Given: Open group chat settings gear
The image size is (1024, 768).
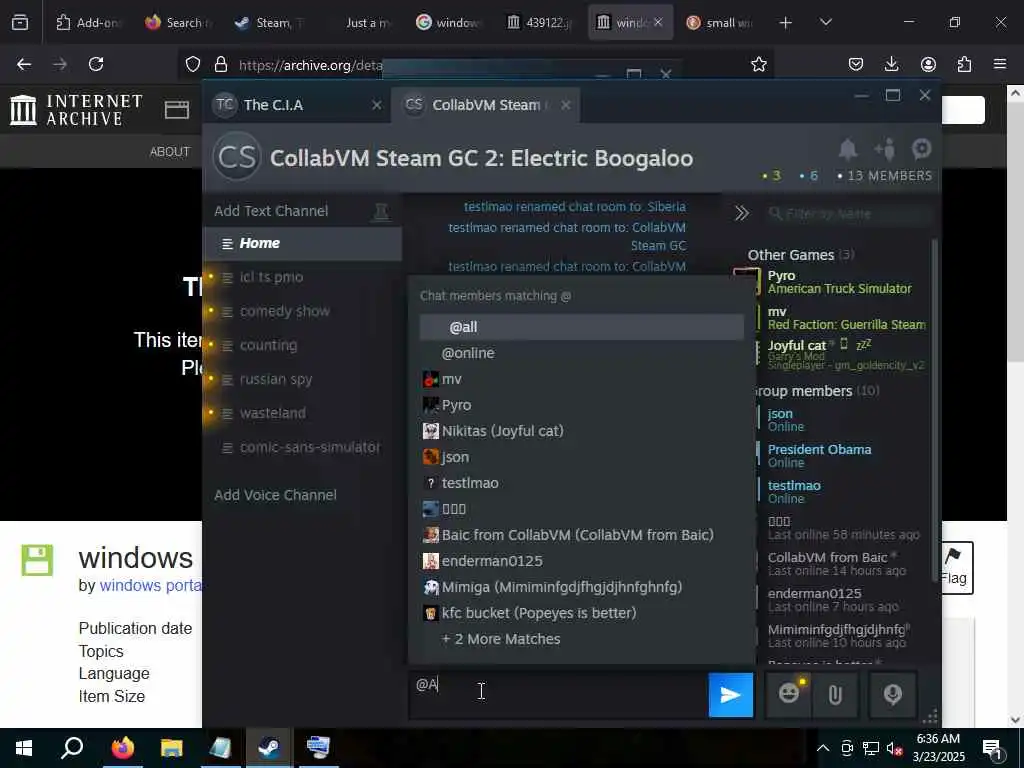Looking at the screenshot, I should coord(921,149).
